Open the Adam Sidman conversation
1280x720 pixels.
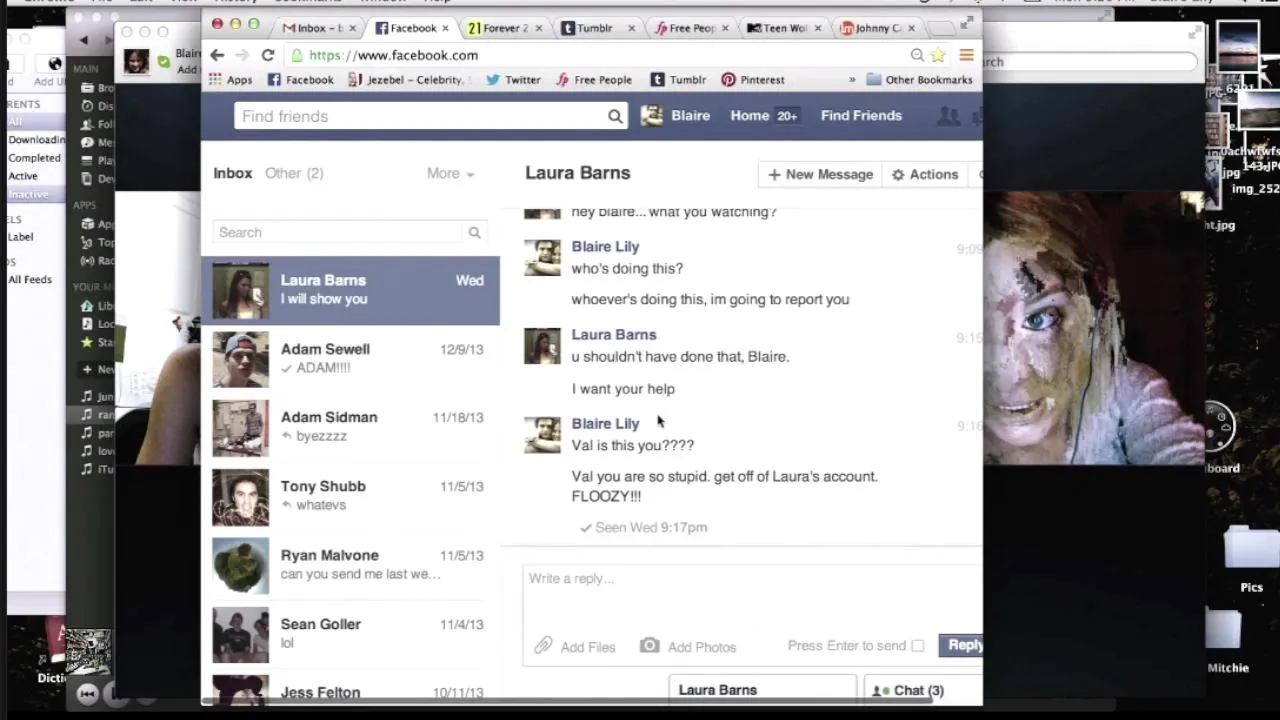[350, 428]
